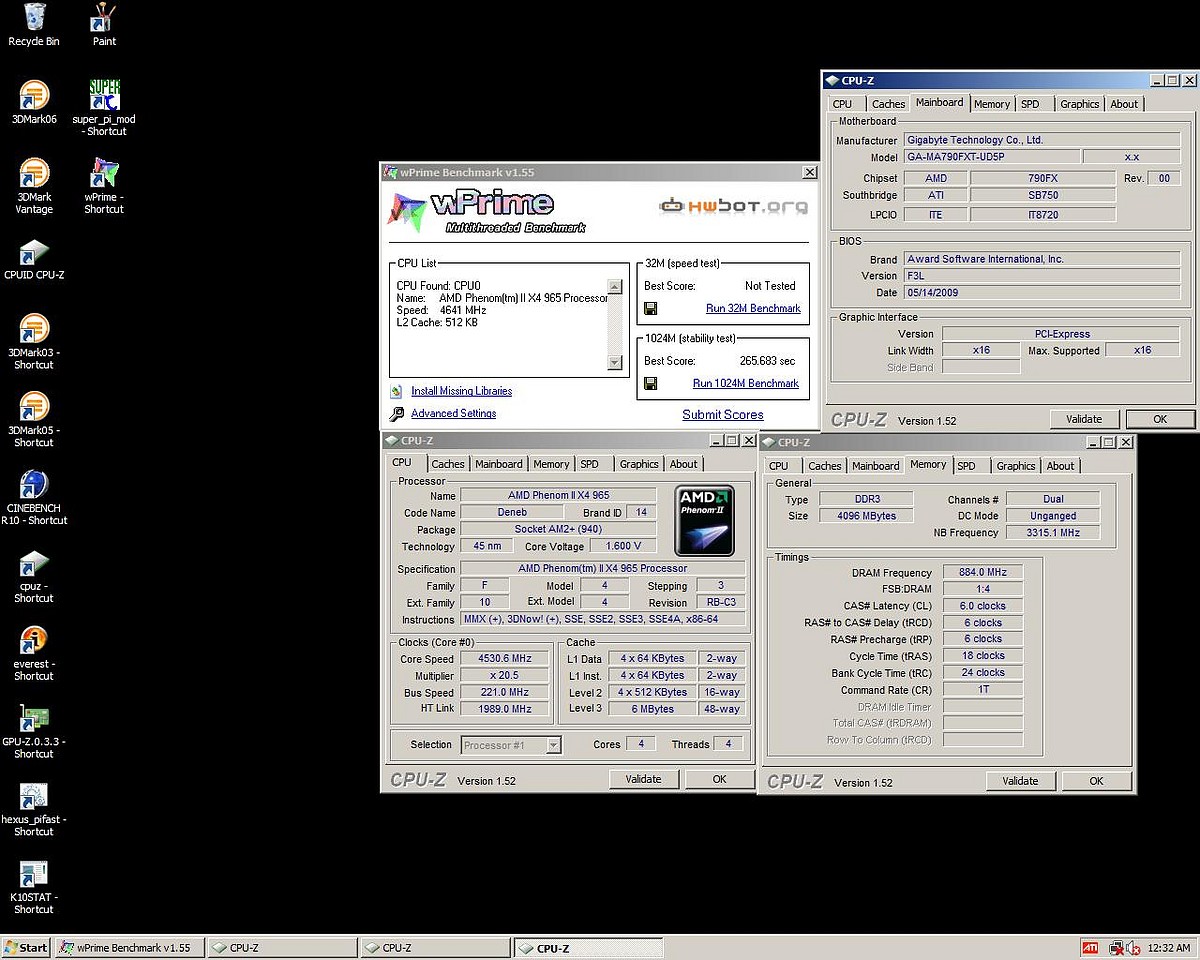Open Graphics tab in CPU-Z Memory window

tap(1016, 466)
